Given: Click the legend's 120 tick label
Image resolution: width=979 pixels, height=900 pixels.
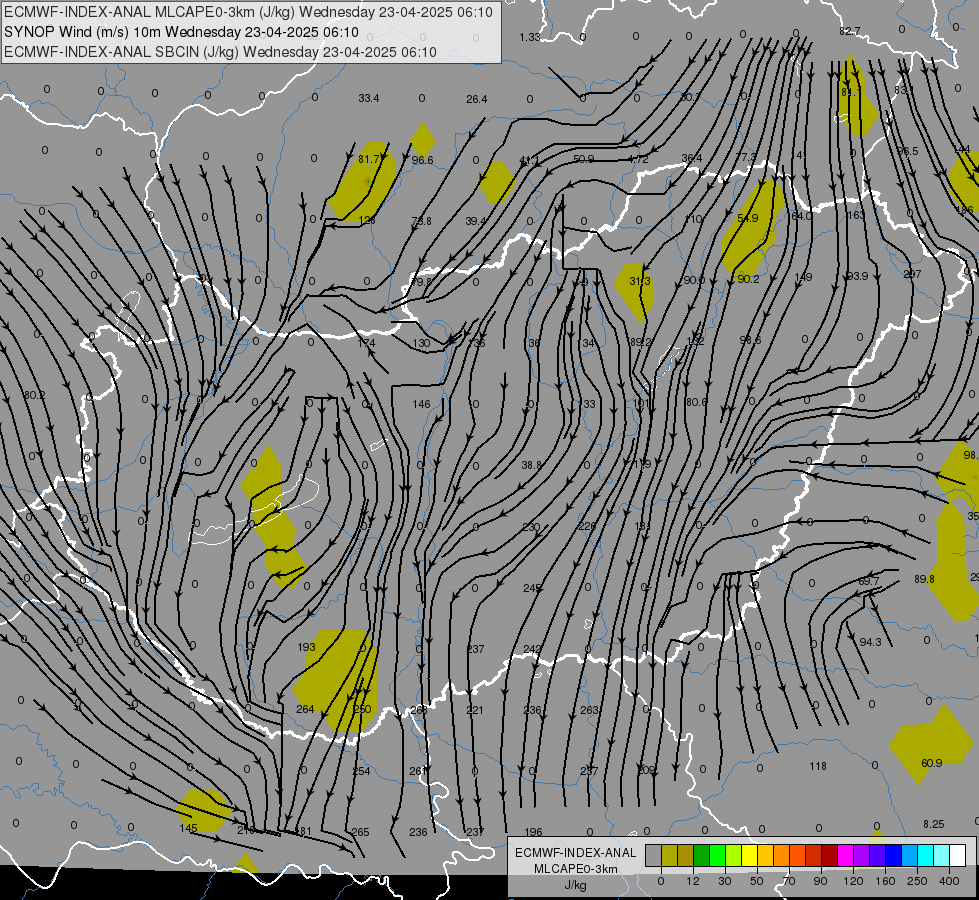Looking at the screenshot, I should point(852,881).
